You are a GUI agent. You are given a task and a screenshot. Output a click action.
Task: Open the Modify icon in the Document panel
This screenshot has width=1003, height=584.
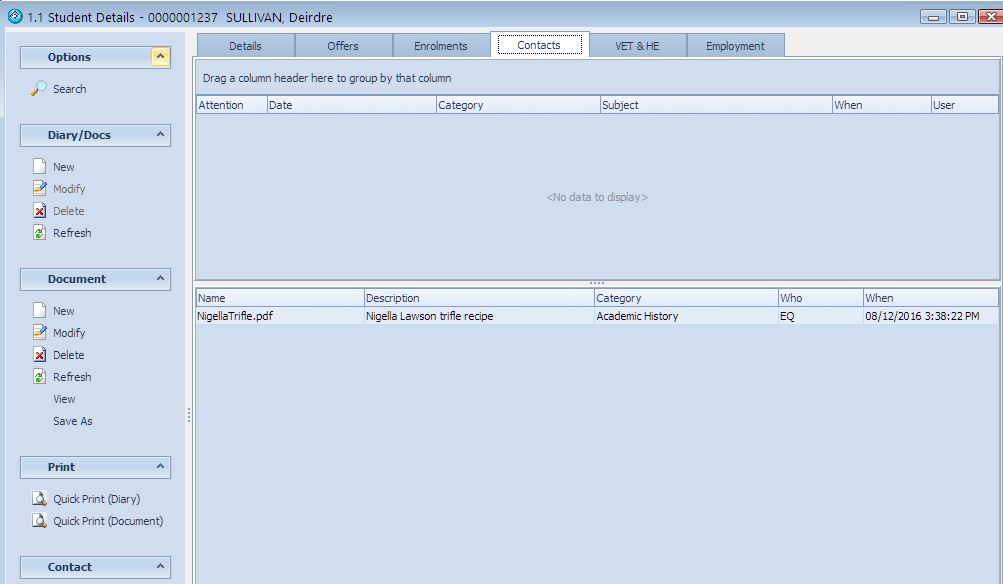[40, 332]
